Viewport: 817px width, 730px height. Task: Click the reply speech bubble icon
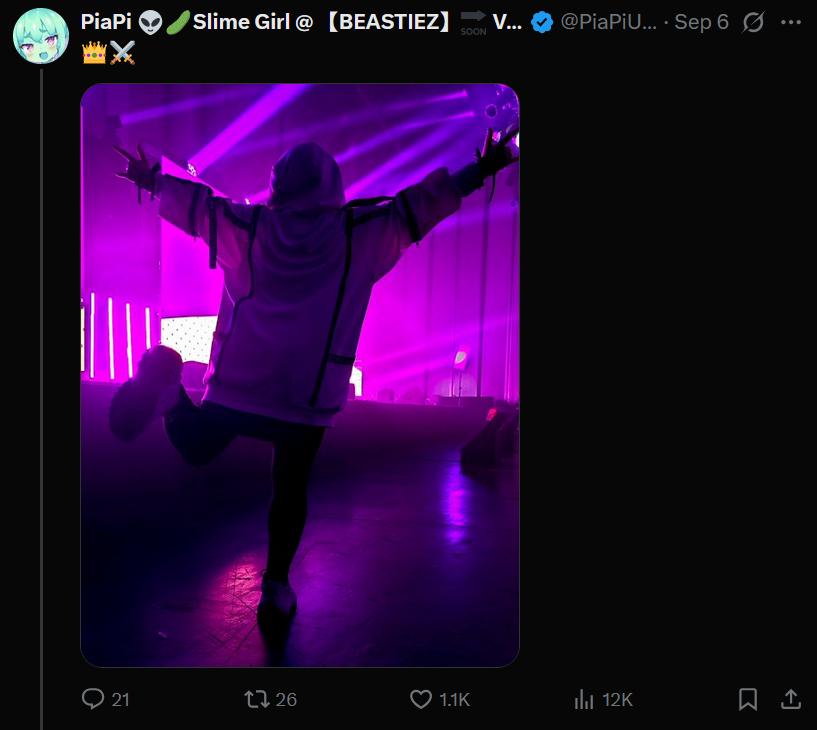pos(93,699)
